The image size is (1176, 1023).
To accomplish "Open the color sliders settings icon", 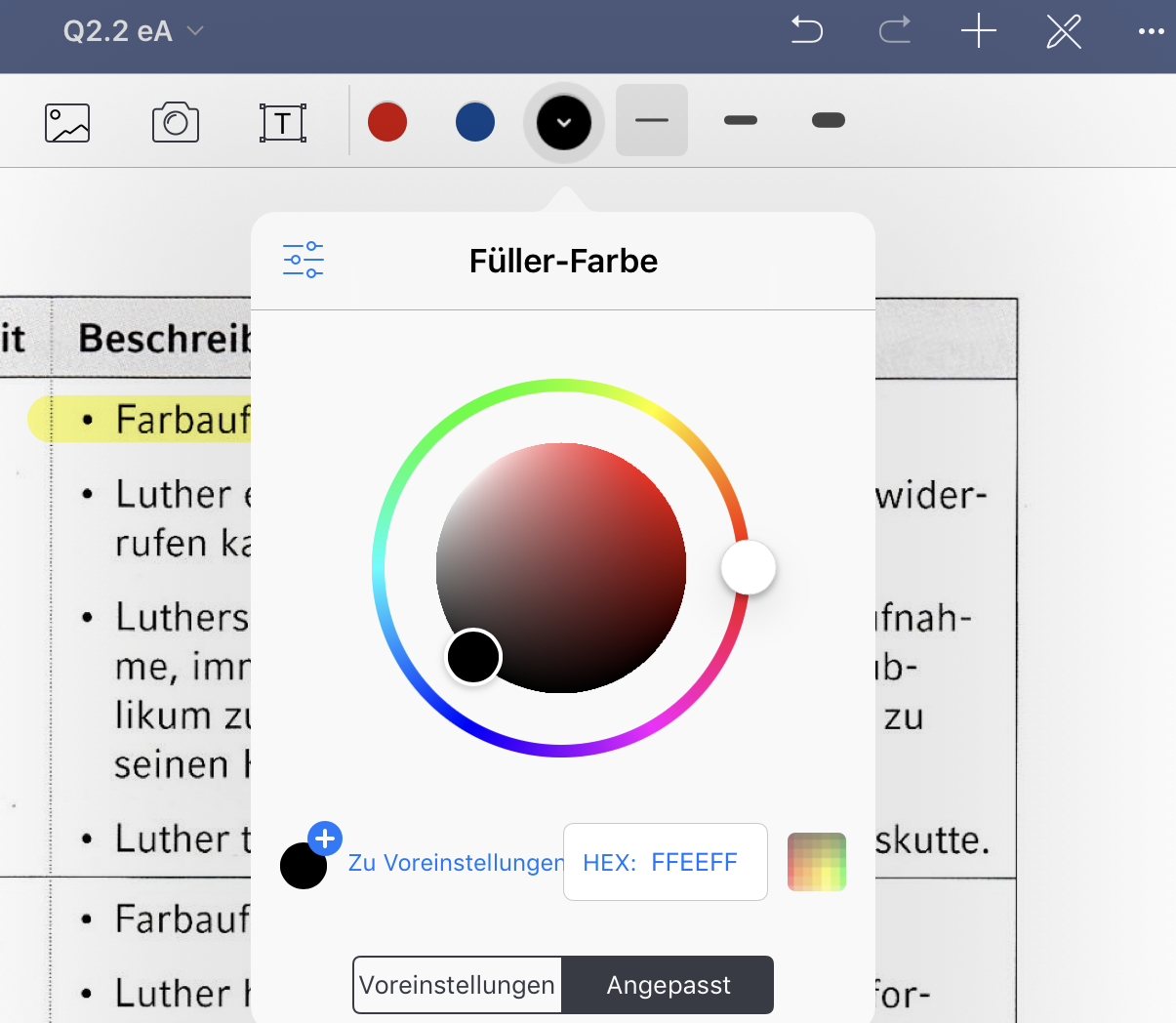I will click(304, 260).
